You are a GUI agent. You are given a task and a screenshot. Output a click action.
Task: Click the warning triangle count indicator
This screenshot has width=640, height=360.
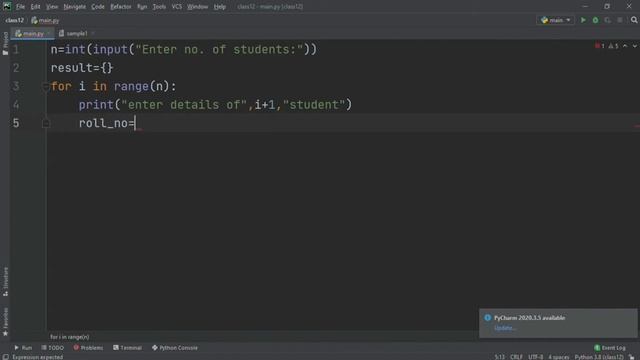click(613, 46)
